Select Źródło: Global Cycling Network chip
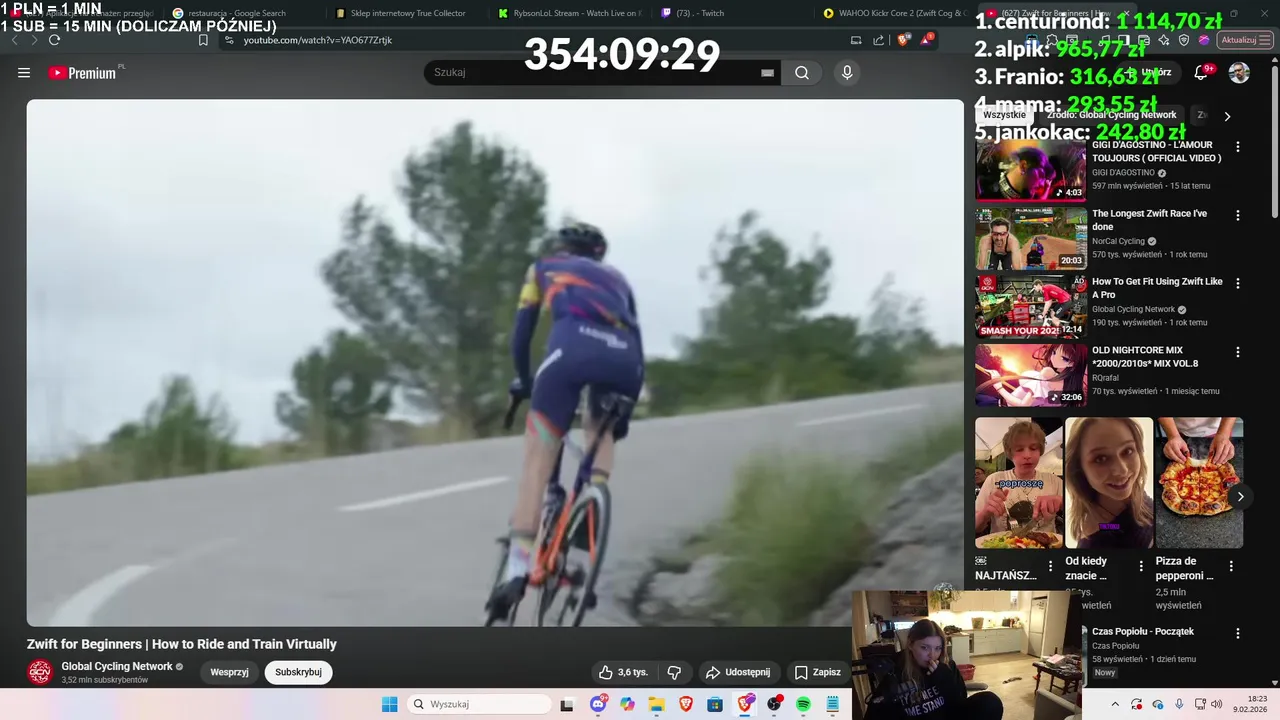Screen dimensions: 1280x720 tap(1111, 115)
